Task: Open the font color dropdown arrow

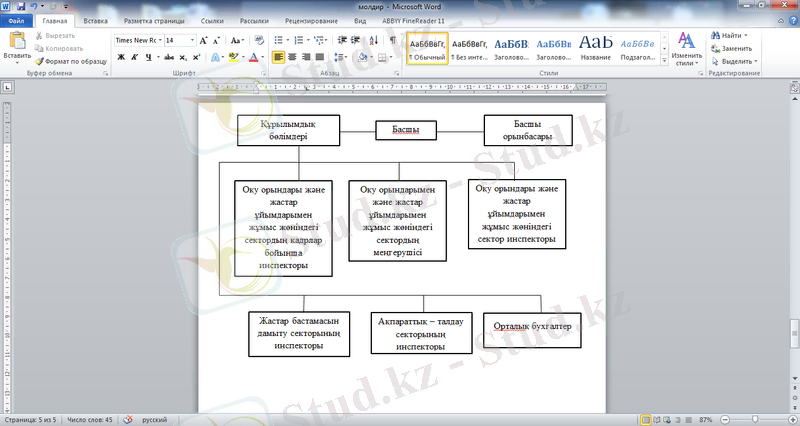Action: (x=263, y=57)
